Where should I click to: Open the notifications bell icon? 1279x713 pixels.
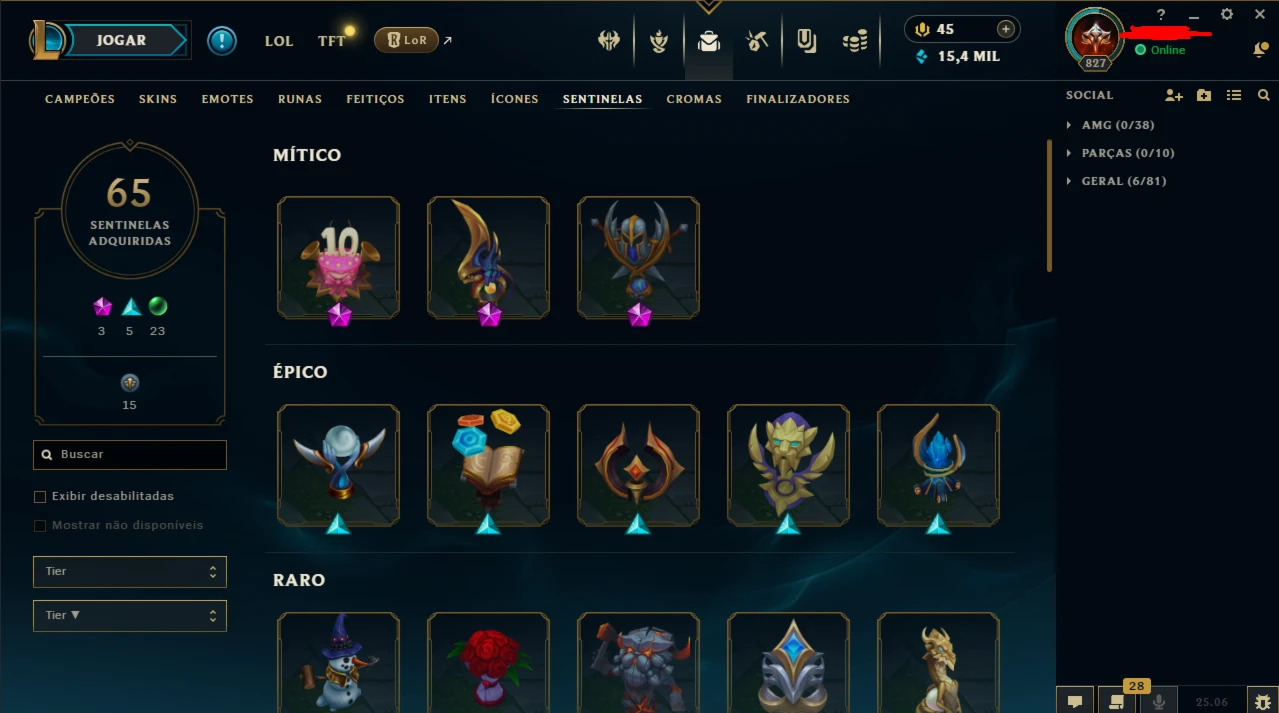pyautogui.click(x=1261, y=50)
